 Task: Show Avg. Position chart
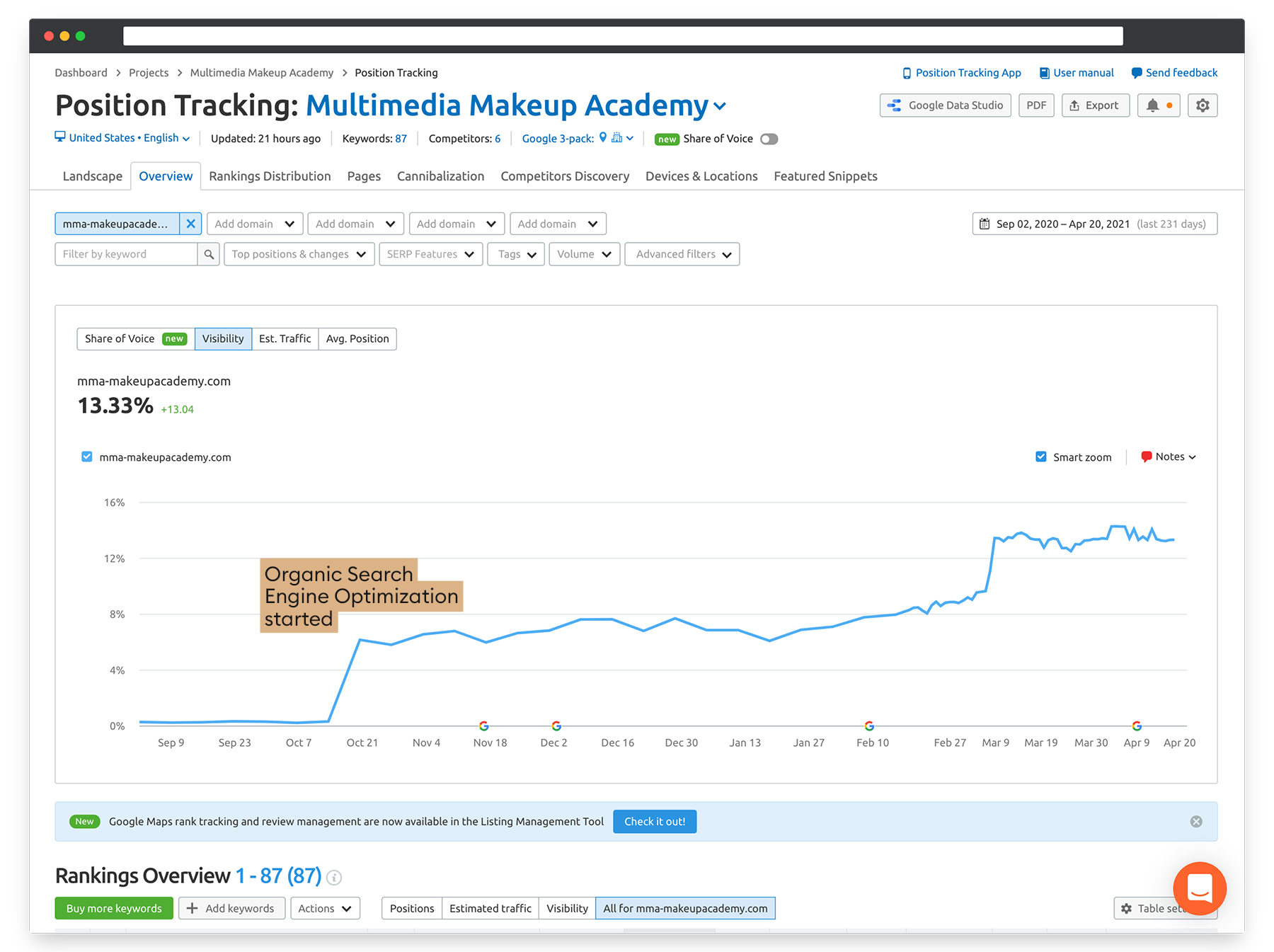[x=357, y=338]
